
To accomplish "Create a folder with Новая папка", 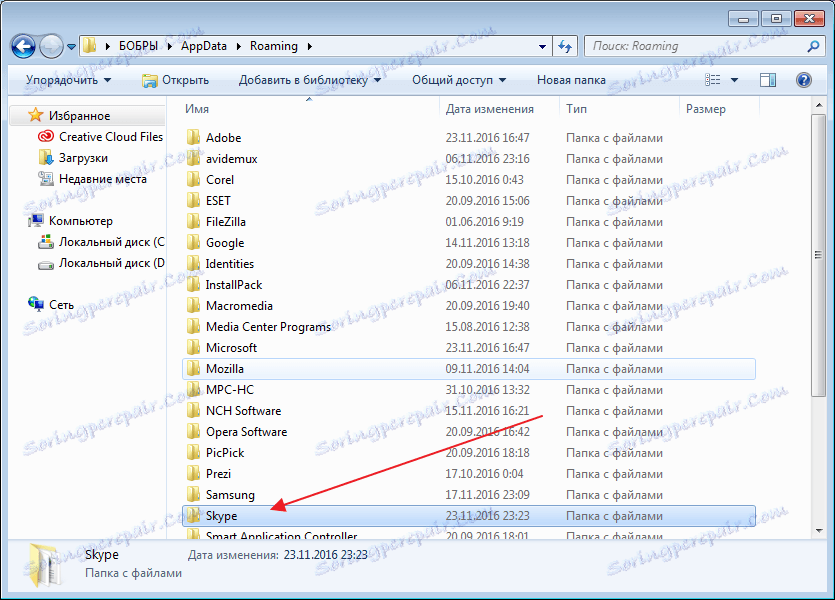I will (571, 80).
